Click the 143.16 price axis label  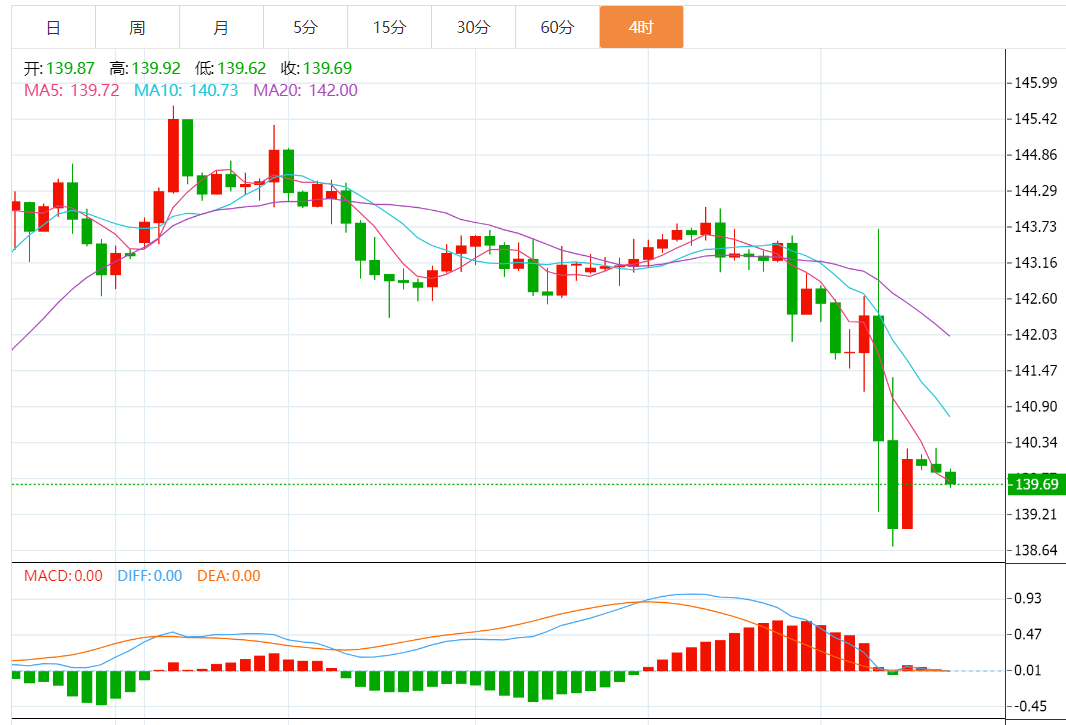1035,263
